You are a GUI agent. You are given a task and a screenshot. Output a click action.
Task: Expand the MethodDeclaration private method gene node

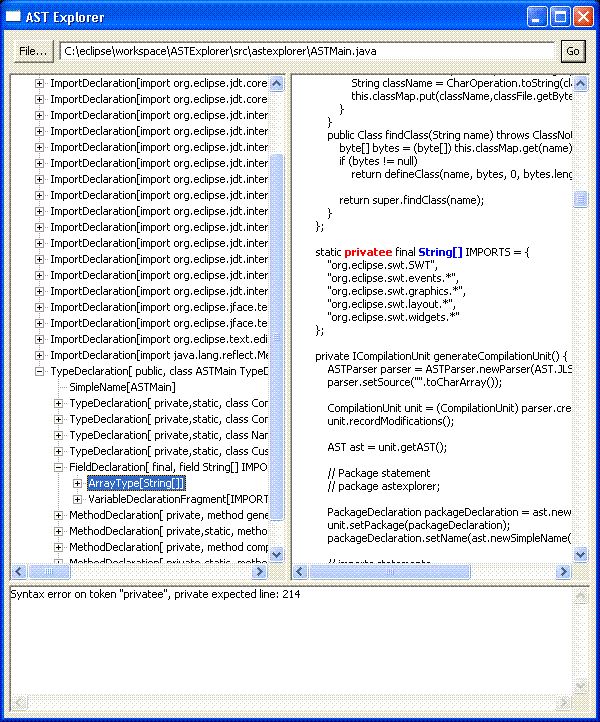pos(58,515)
